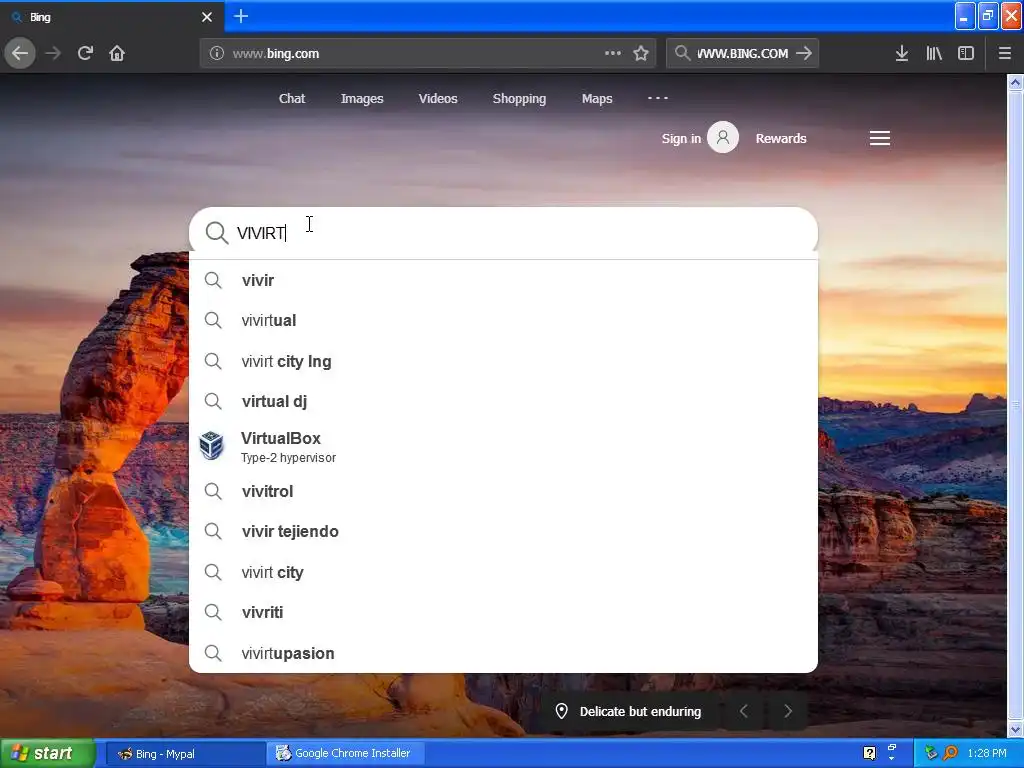
Task: Switch to Google Chrome Installer taskbar button
Action: pyautogui.click(x=346, y=754)
